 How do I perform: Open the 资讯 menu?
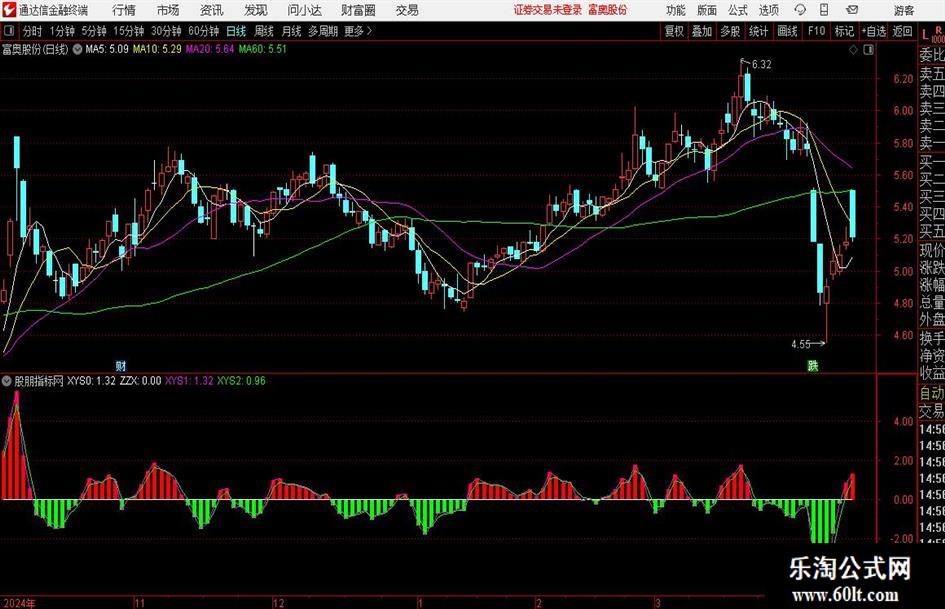tap(212, 10)
